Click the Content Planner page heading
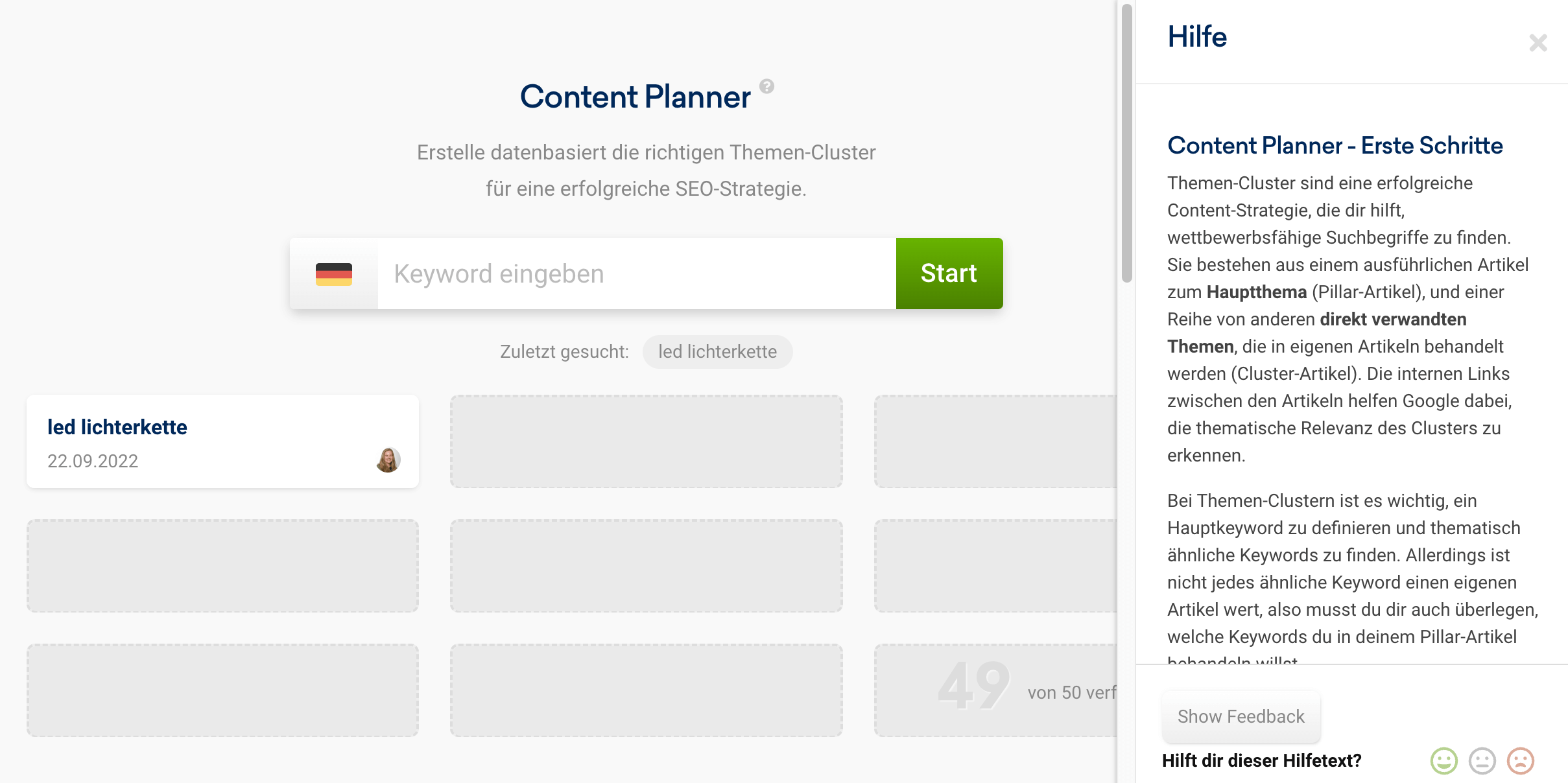Screen dimensions: 1568x783 pos(635,97)
